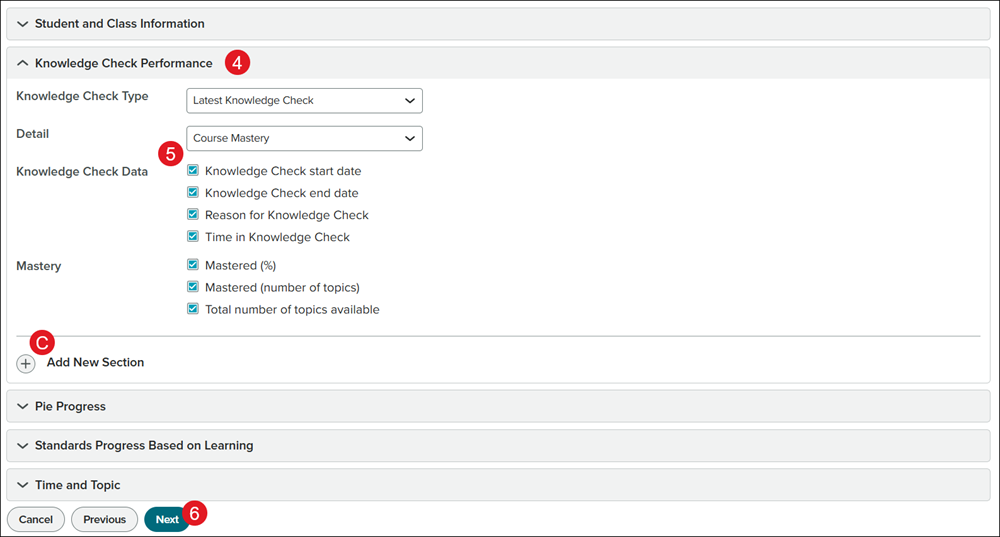Uncheck the Mastered (%) checkbox

(193, 265)
